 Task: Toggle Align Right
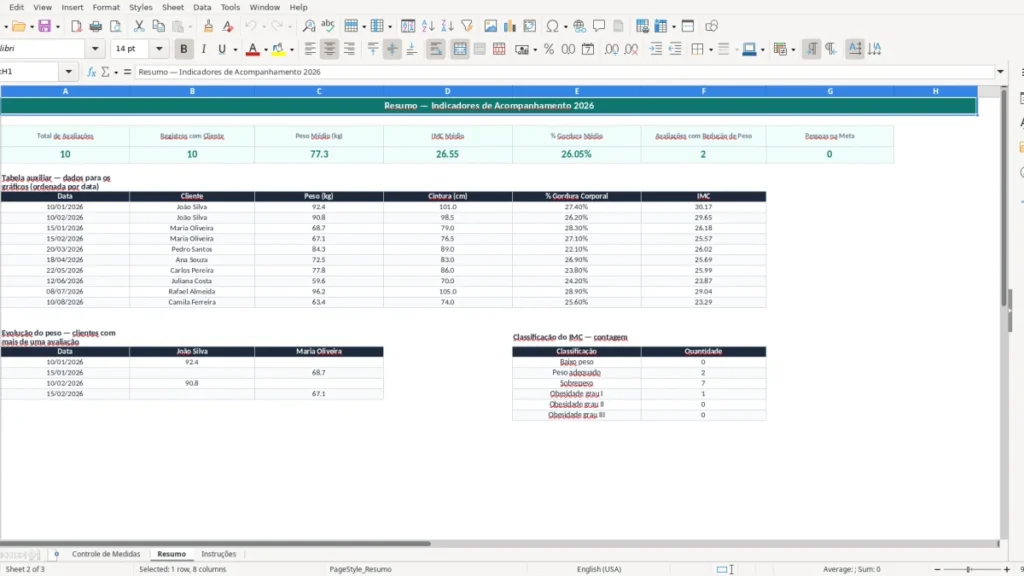pyautogui.click(x=349, y=49)
